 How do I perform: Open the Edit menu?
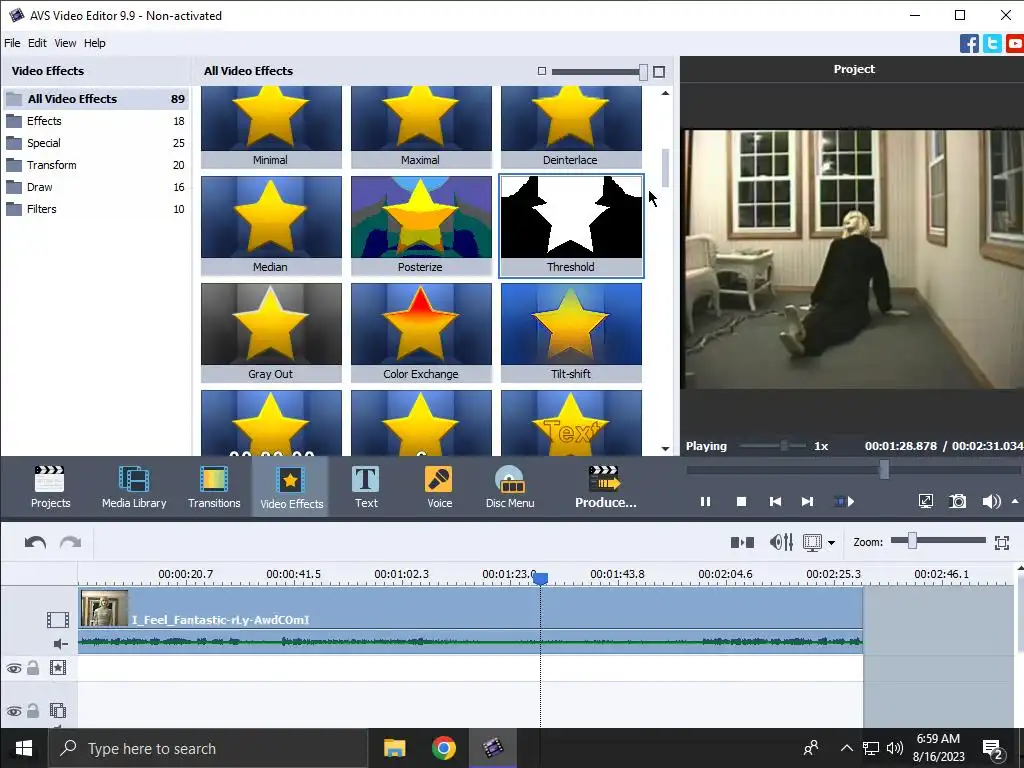coord(37,43)
